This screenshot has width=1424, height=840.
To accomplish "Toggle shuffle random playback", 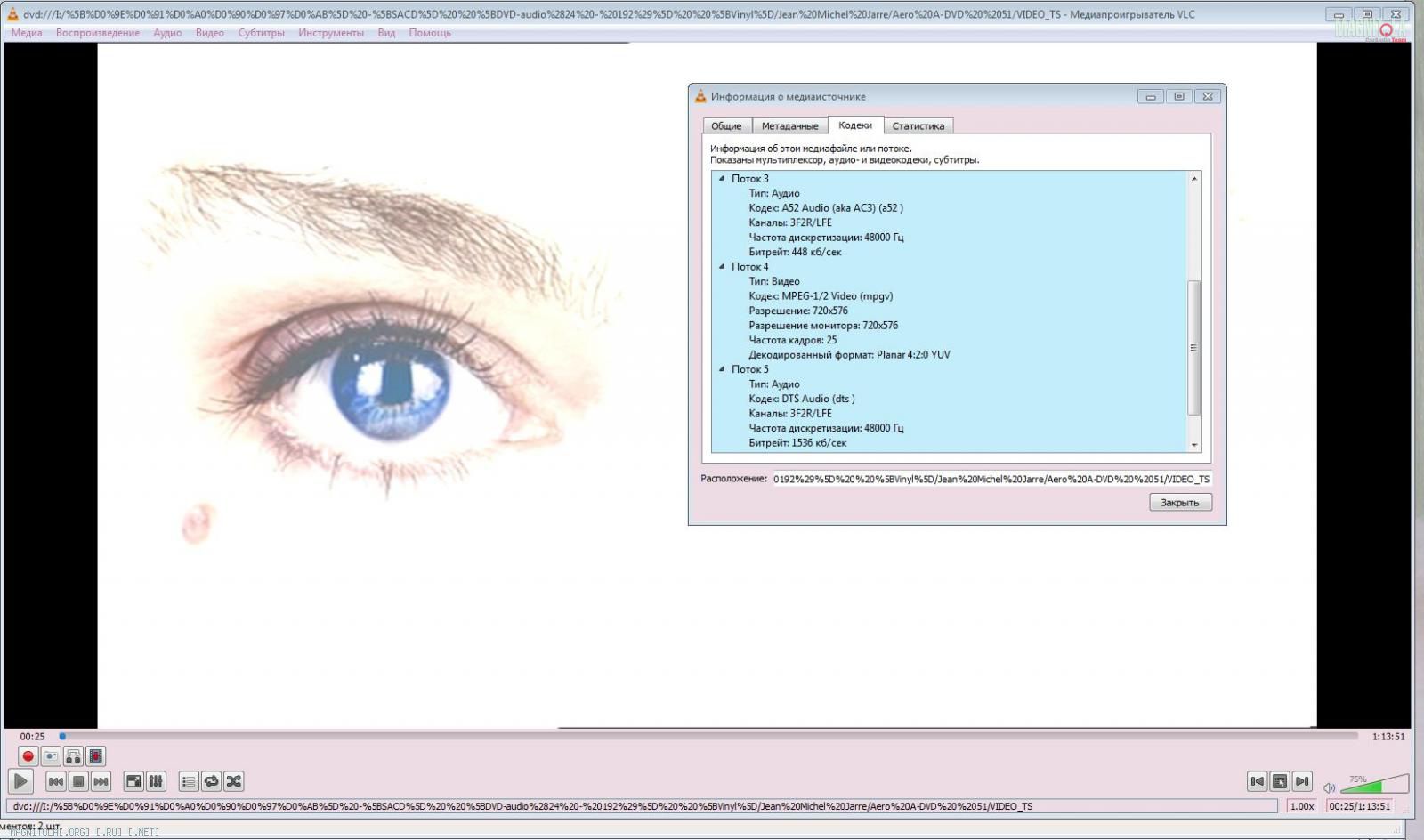I will point(234,781).
